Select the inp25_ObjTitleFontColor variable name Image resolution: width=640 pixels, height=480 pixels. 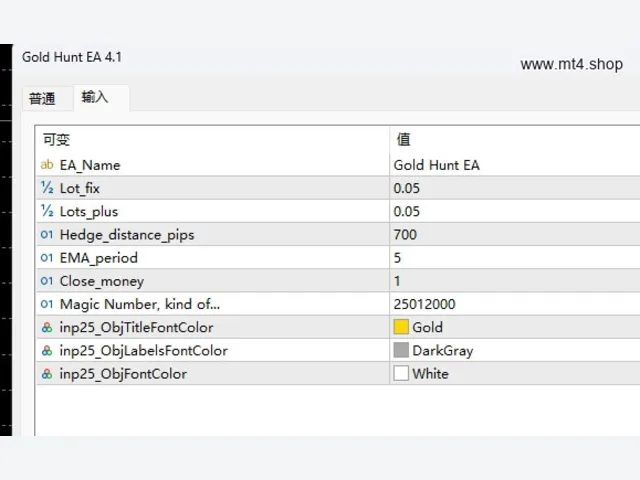[x=136, y=328]
